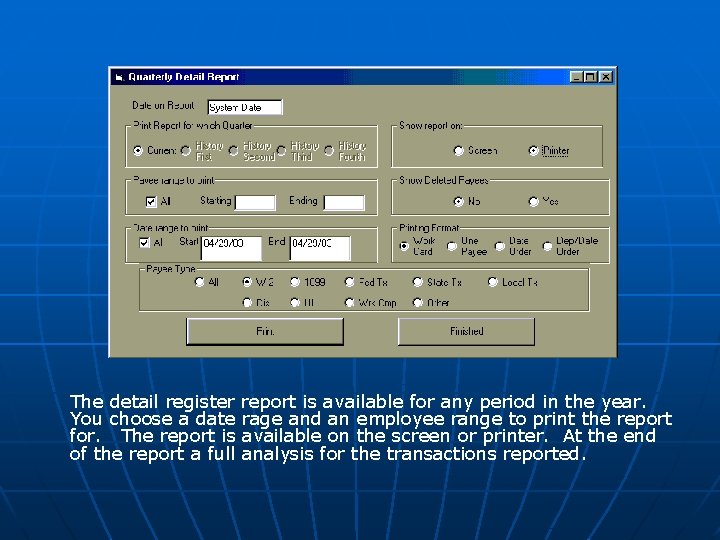The height and width of the screenshot is (540, 720).
Task: Click the Print button
Action: click(265, 331)
